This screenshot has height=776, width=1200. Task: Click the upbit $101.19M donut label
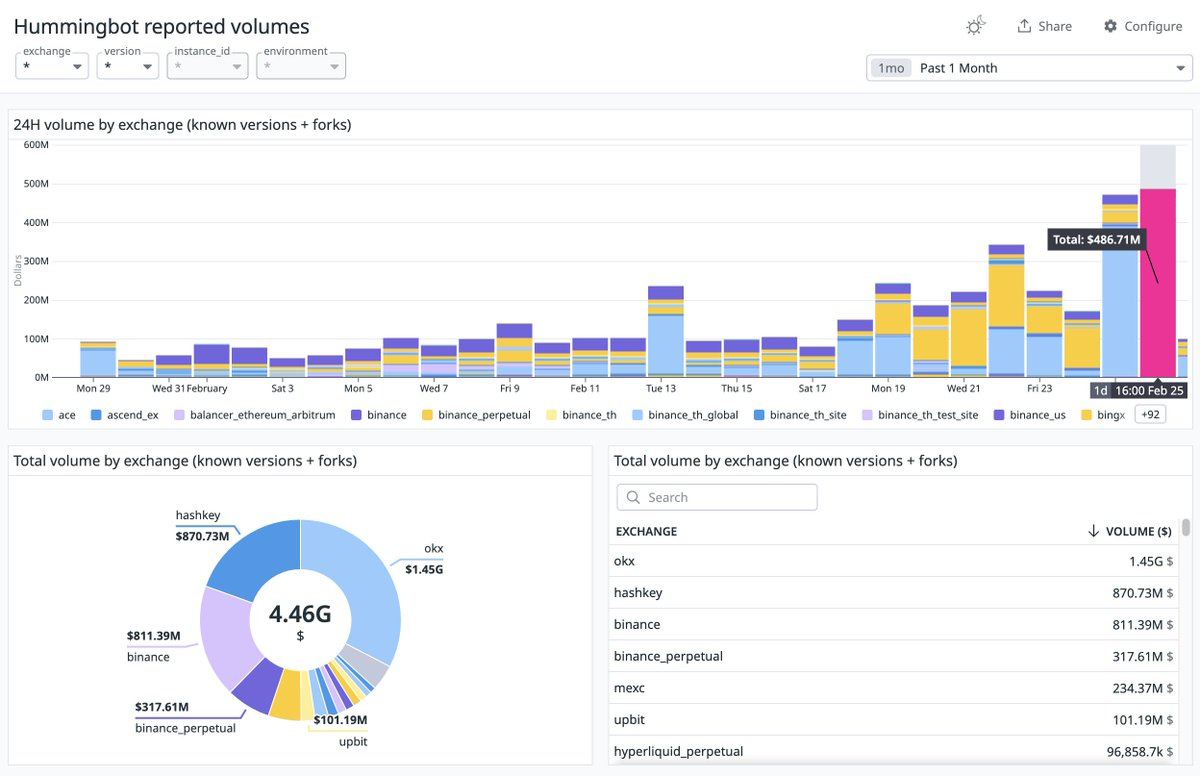[x=340, y=730]
